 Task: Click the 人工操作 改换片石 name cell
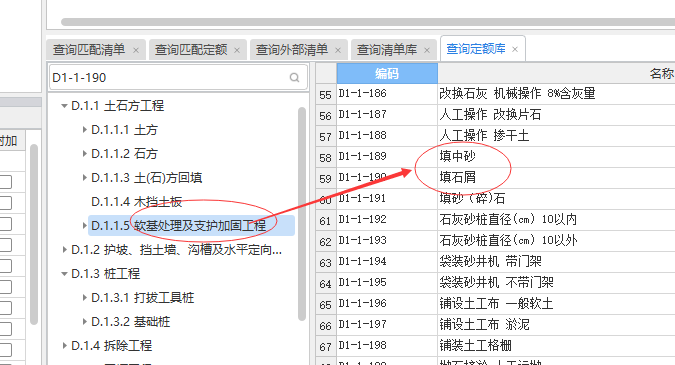pyautogui.click(x=556, y=114)
